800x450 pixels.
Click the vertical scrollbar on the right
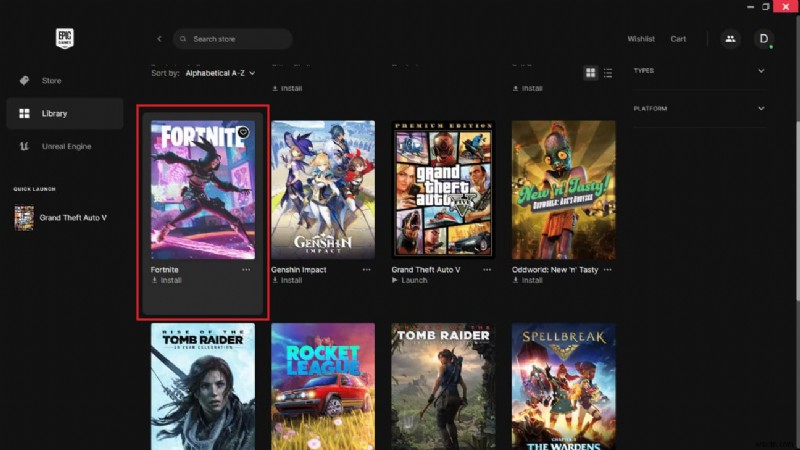797,209
